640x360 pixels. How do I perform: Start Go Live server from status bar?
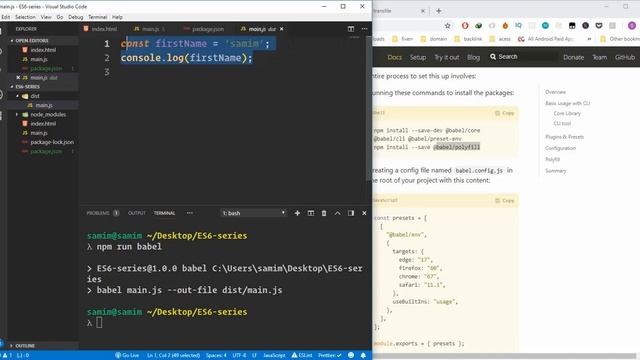coord(127,356)
